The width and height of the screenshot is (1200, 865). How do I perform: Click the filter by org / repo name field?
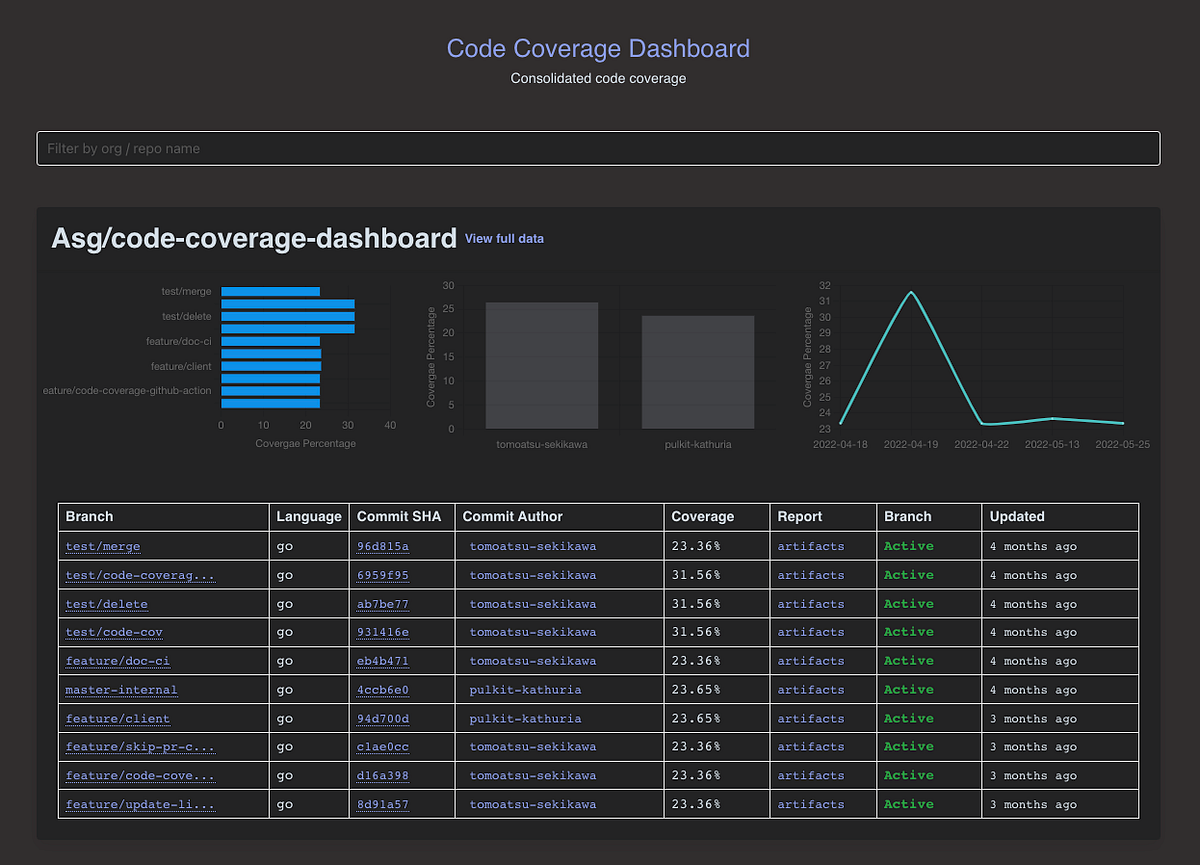pyautogui.click(x=598, y=148)
